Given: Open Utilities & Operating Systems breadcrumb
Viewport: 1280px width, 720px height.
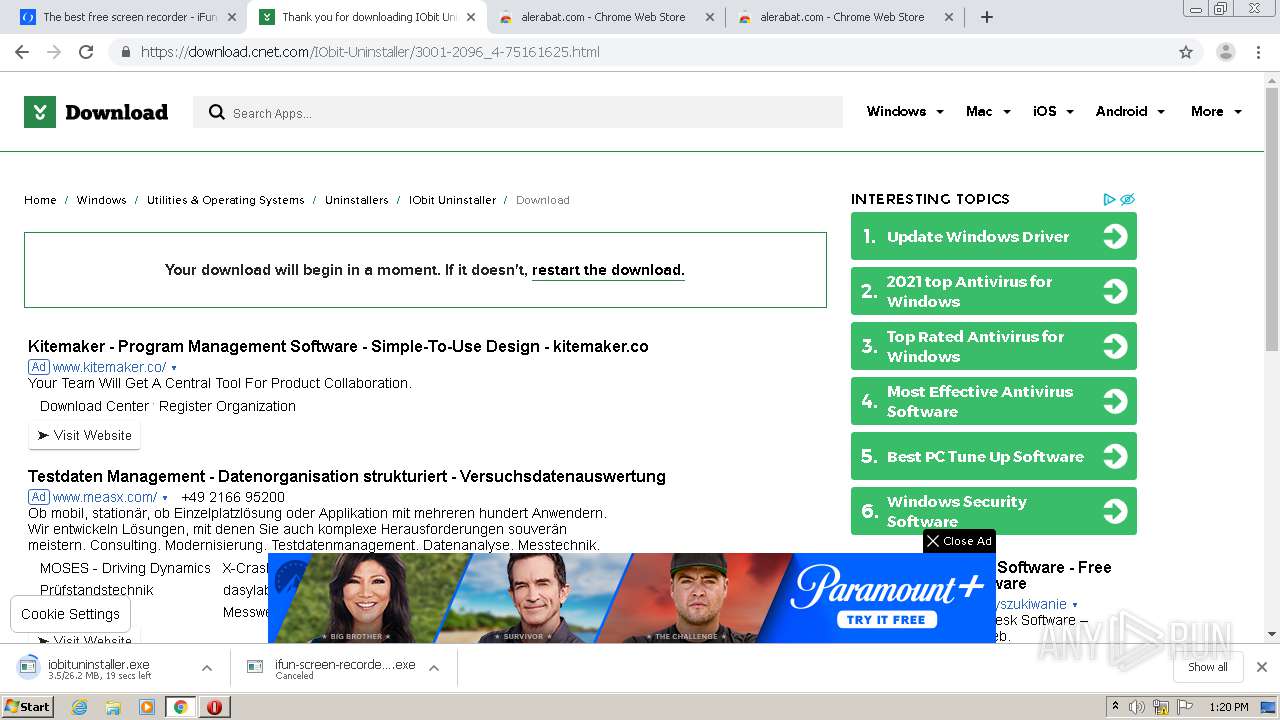Looking at the screenshot, I should coord(225,200).
